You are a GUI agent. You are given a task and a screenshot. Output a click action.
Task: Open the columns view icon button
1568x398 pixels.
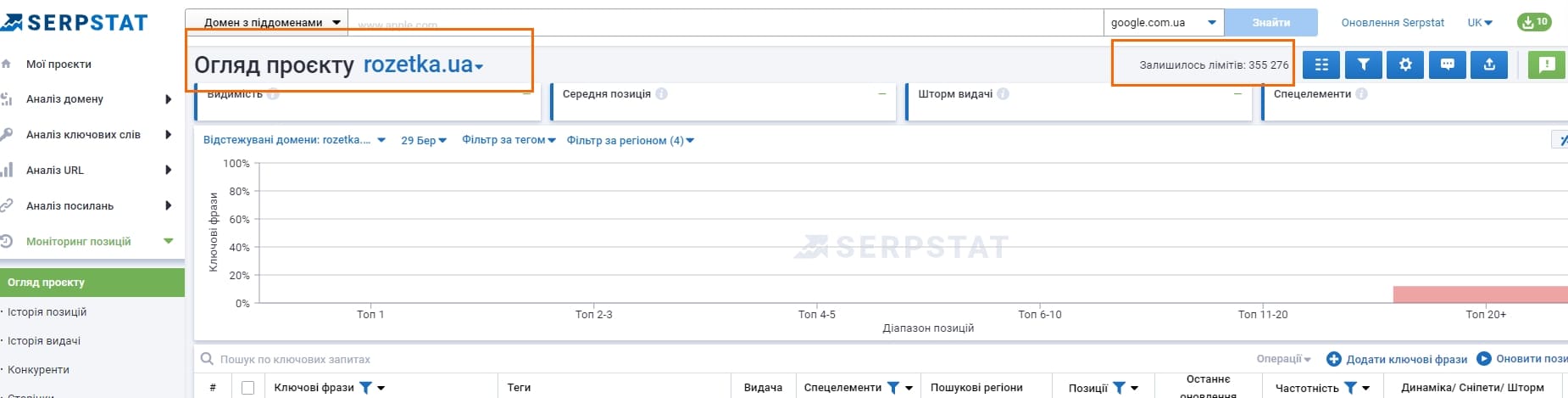pyautogui.click(x=1321, y=64)
